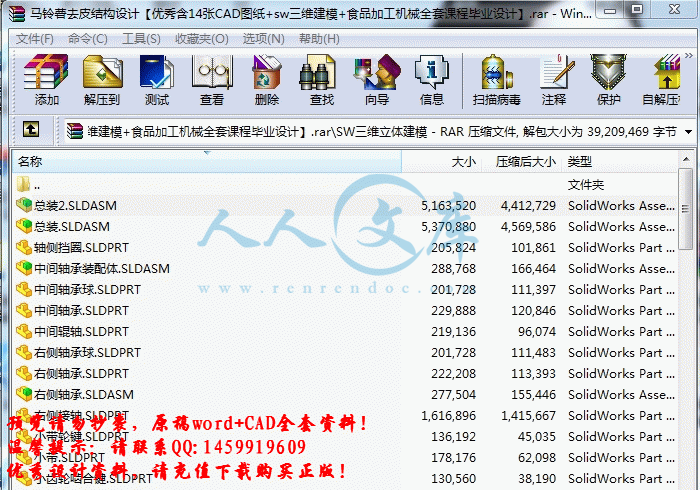Click the 添加 (Add) toolbar icon

click(46, 80)
